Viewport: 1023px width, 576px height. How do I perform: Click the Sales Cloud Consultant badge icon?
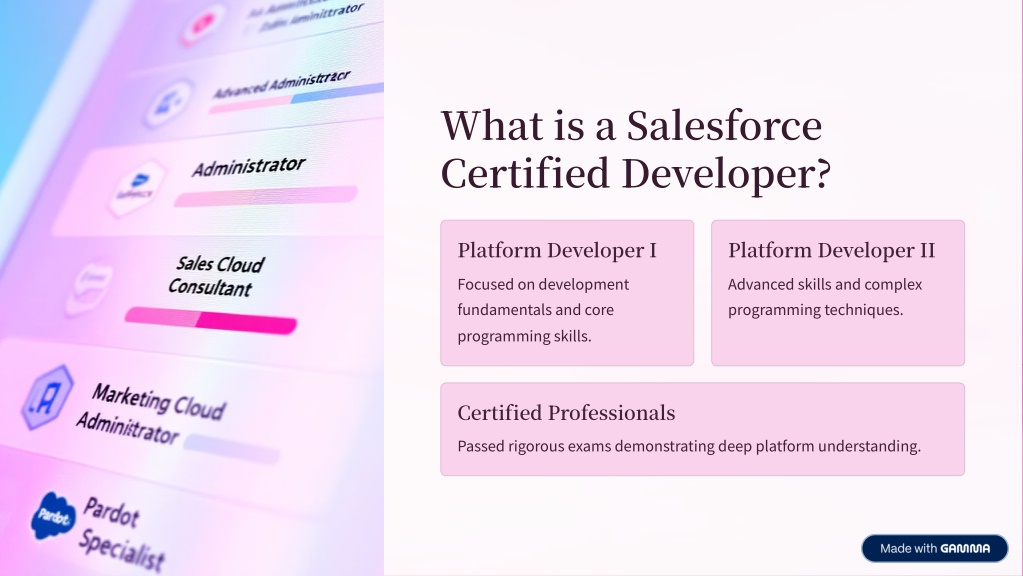pos(89,288)
